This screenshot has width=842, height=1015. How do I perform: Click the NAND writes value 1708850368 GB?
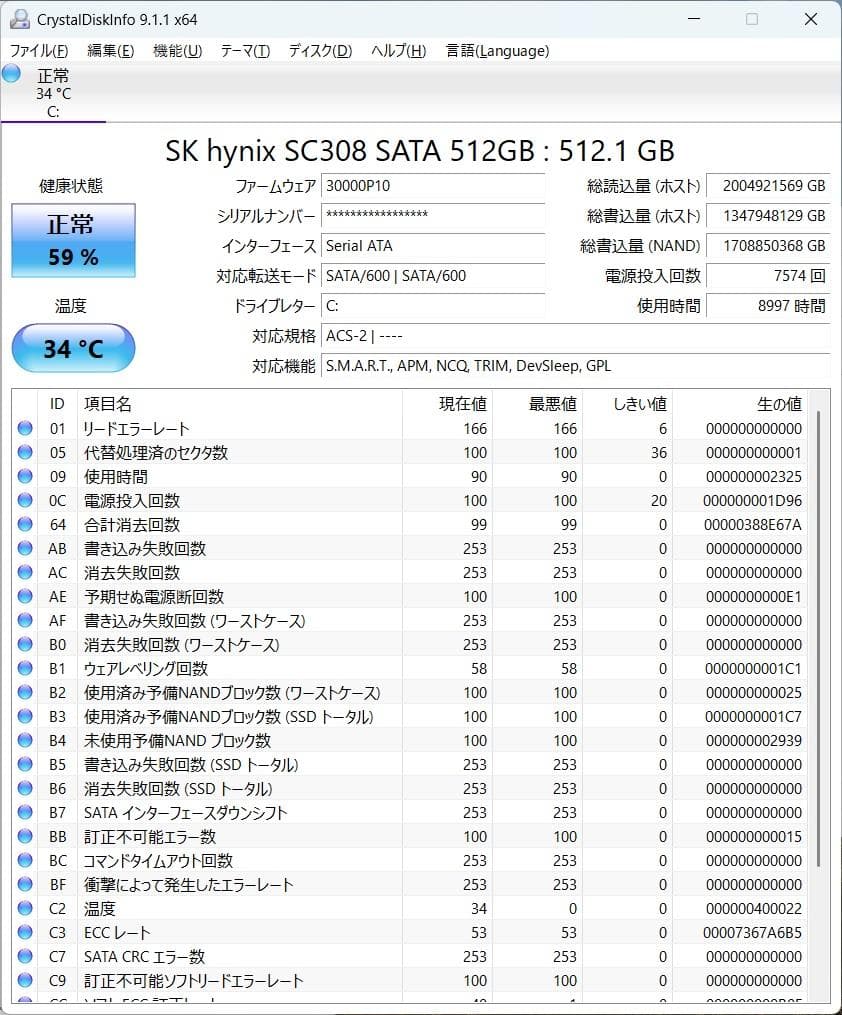(768, 246)
